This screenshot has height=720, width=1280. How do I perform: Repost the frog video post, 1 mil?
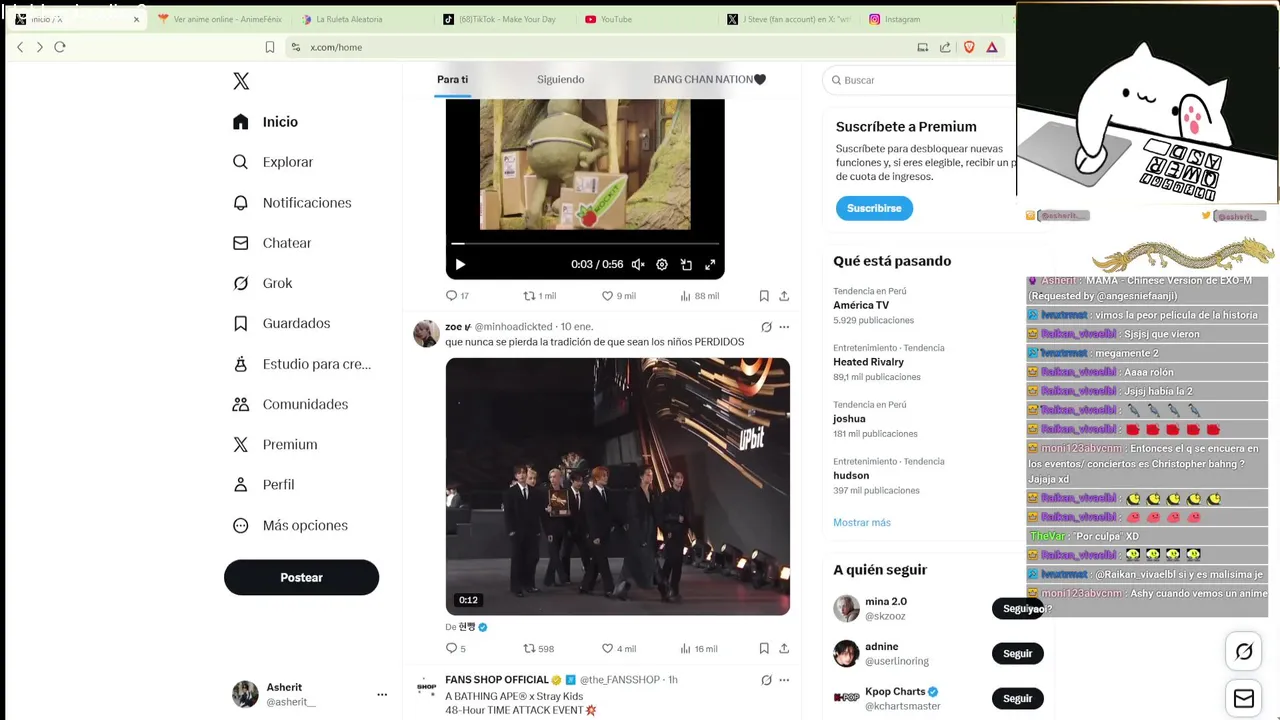click(540, 296)
